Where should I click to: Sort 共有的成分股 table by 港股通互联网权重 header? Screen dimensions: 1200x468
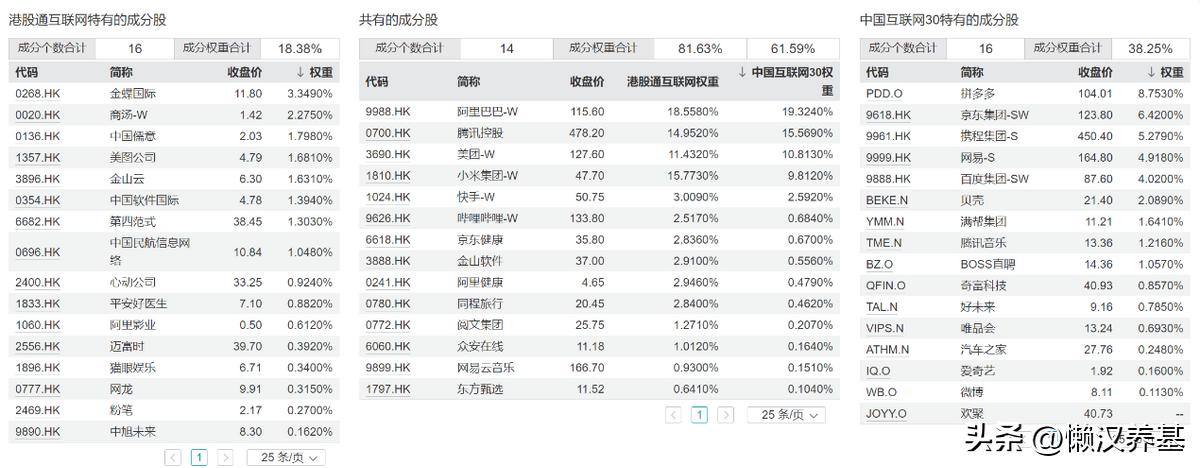click(x=672, y=81)
